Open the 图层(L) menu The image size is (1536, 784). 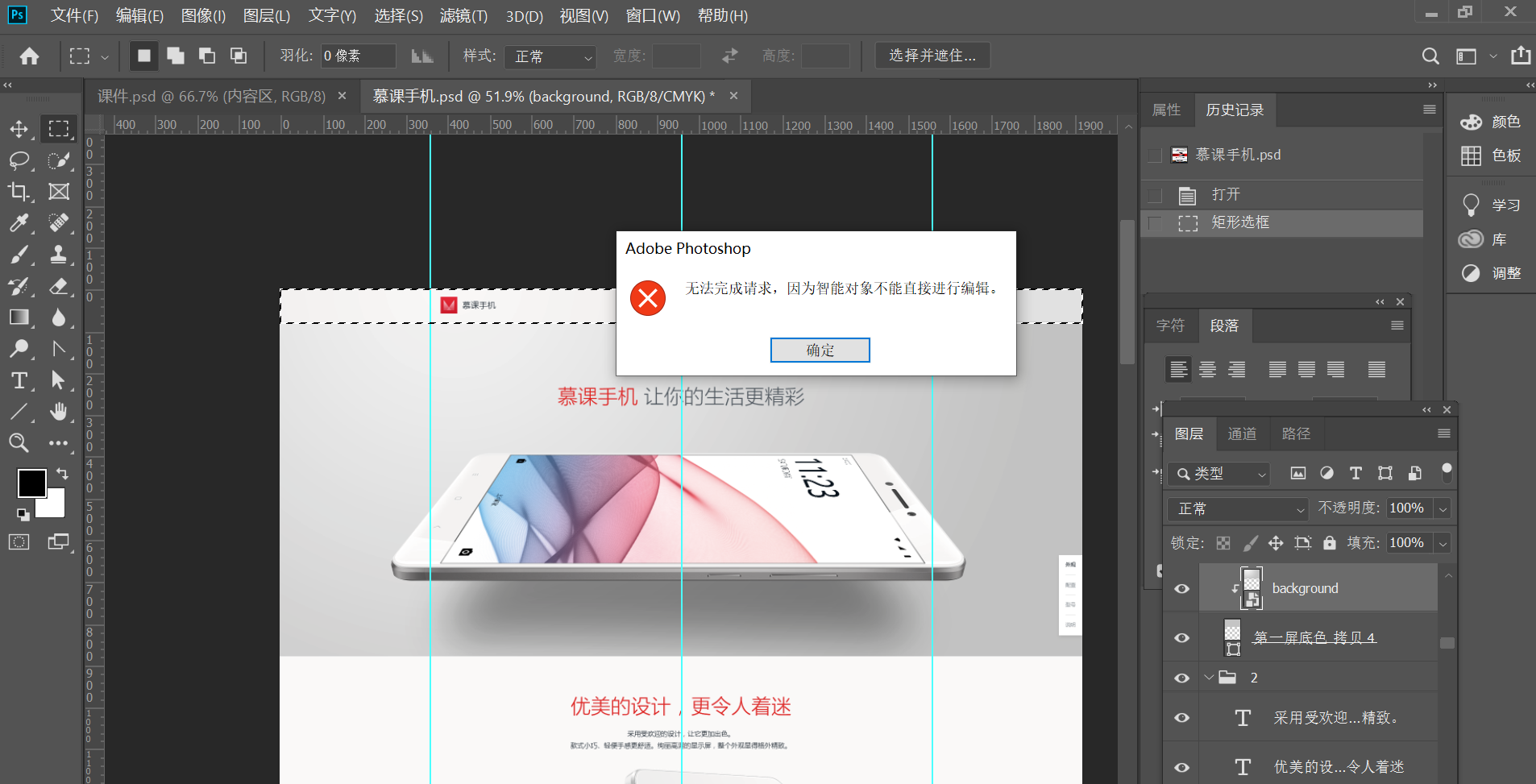click(x=267, y=15)
